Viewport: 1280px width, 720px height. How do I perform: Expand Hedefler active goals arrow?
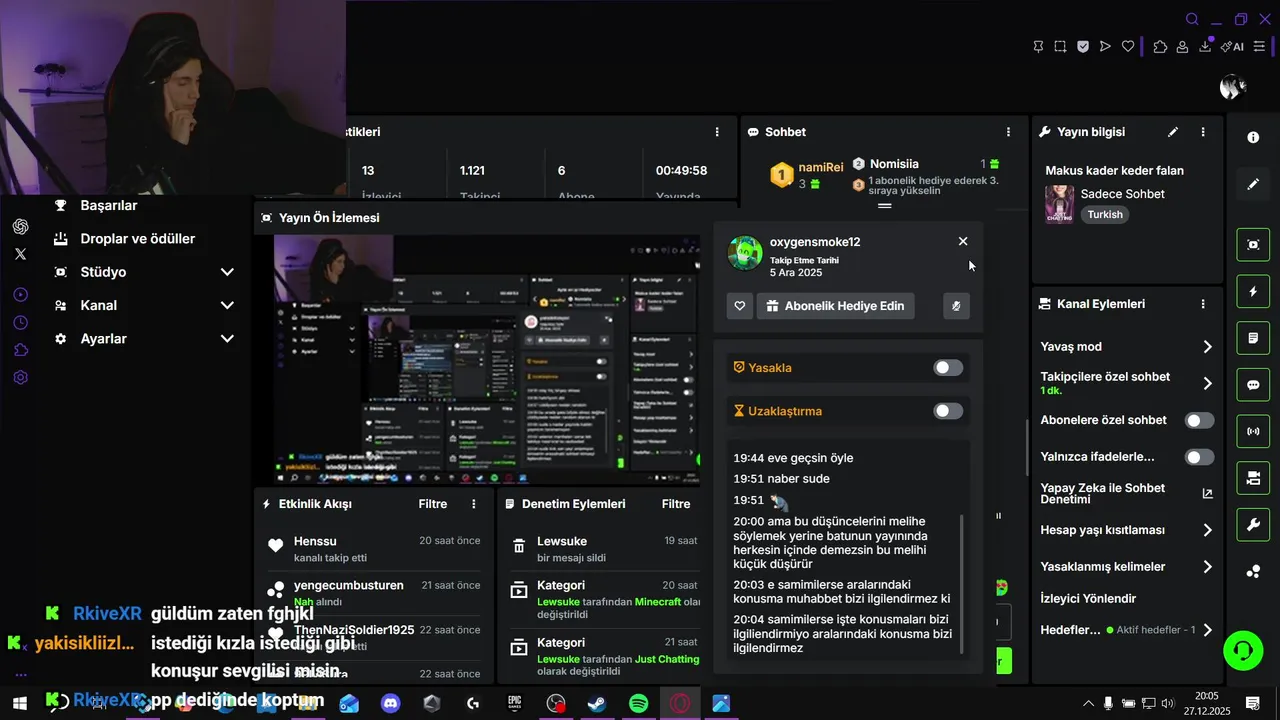coord(1207,630)
